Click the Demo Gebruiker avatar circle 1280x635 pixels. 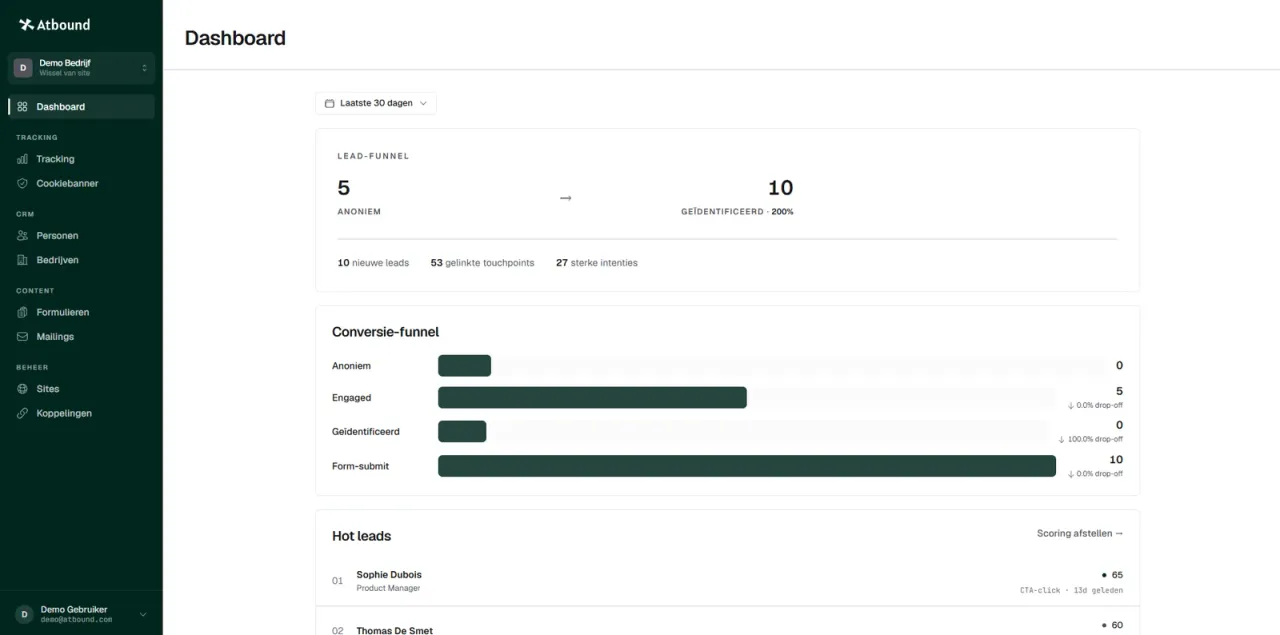(24, 614)
